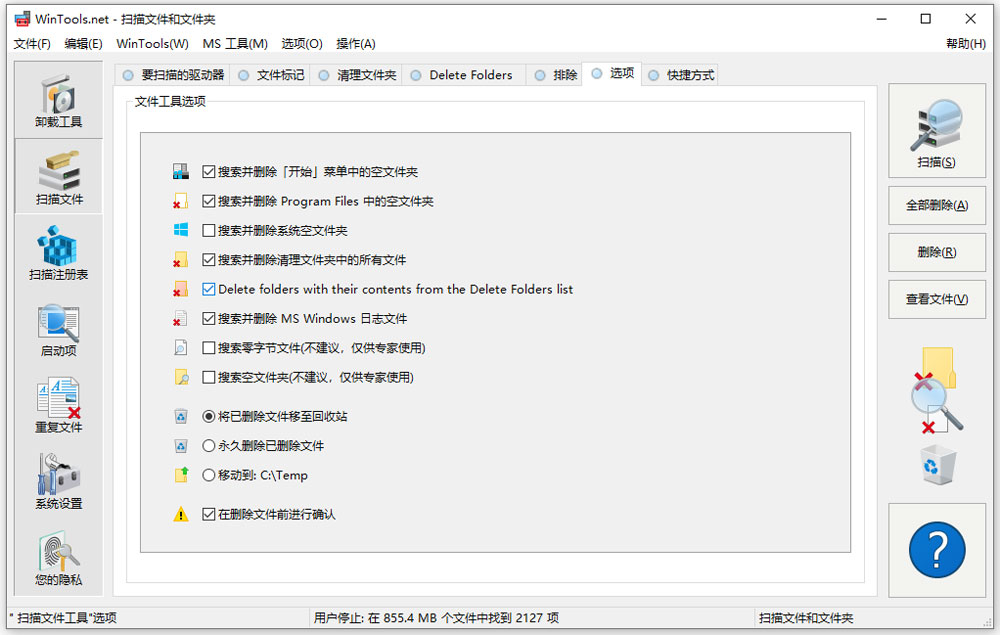Select 移动到: C:\Temp radio button
The width and height of the screenshot is (1000, 635).
[208, 475]
